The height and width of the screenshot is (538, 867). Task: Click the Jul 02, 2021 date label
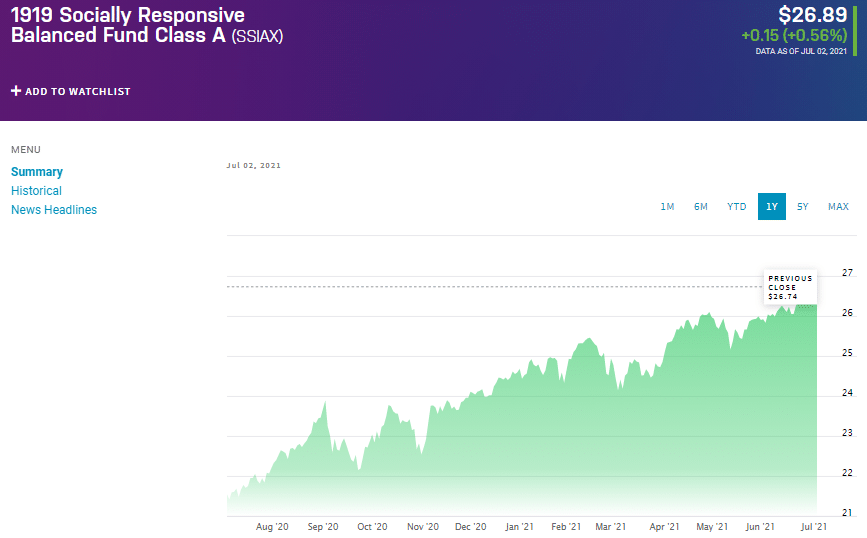pyautogui.click(x=254, y=165)
